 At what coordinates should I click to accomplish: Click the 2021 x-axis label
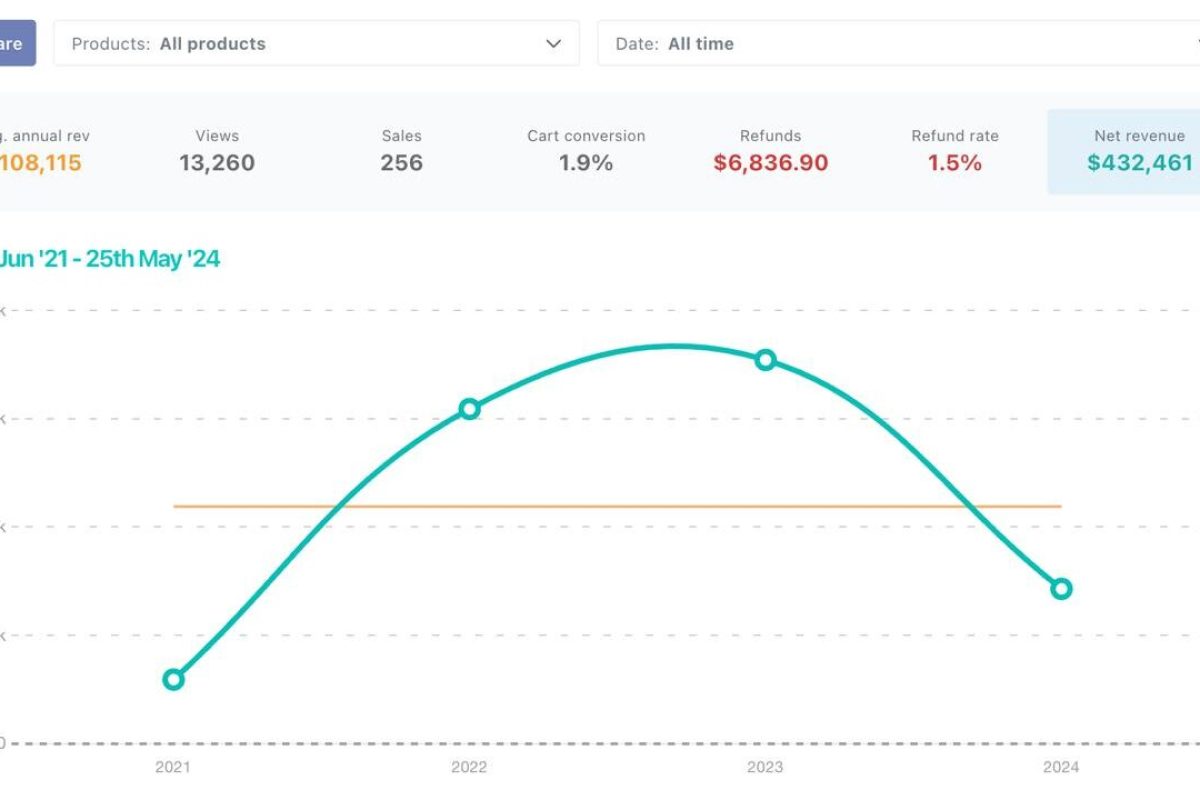(x=173, y=767)
